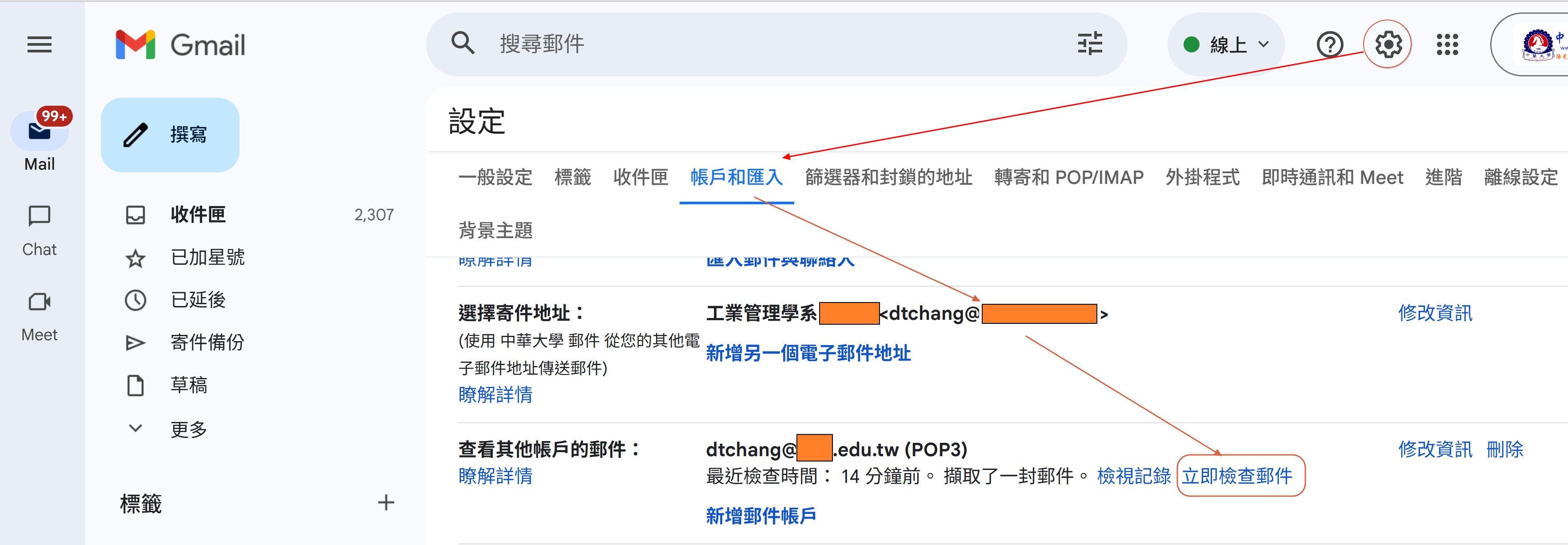Click the 新增郵件帳戶 link
This screenshot has height=545, width=1568.
pos(760,516)
